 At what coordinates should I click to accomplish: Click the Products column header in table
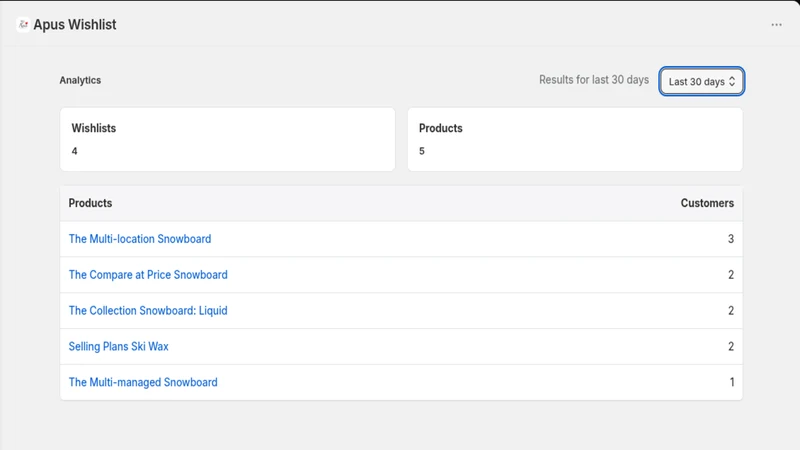(90, 203)
